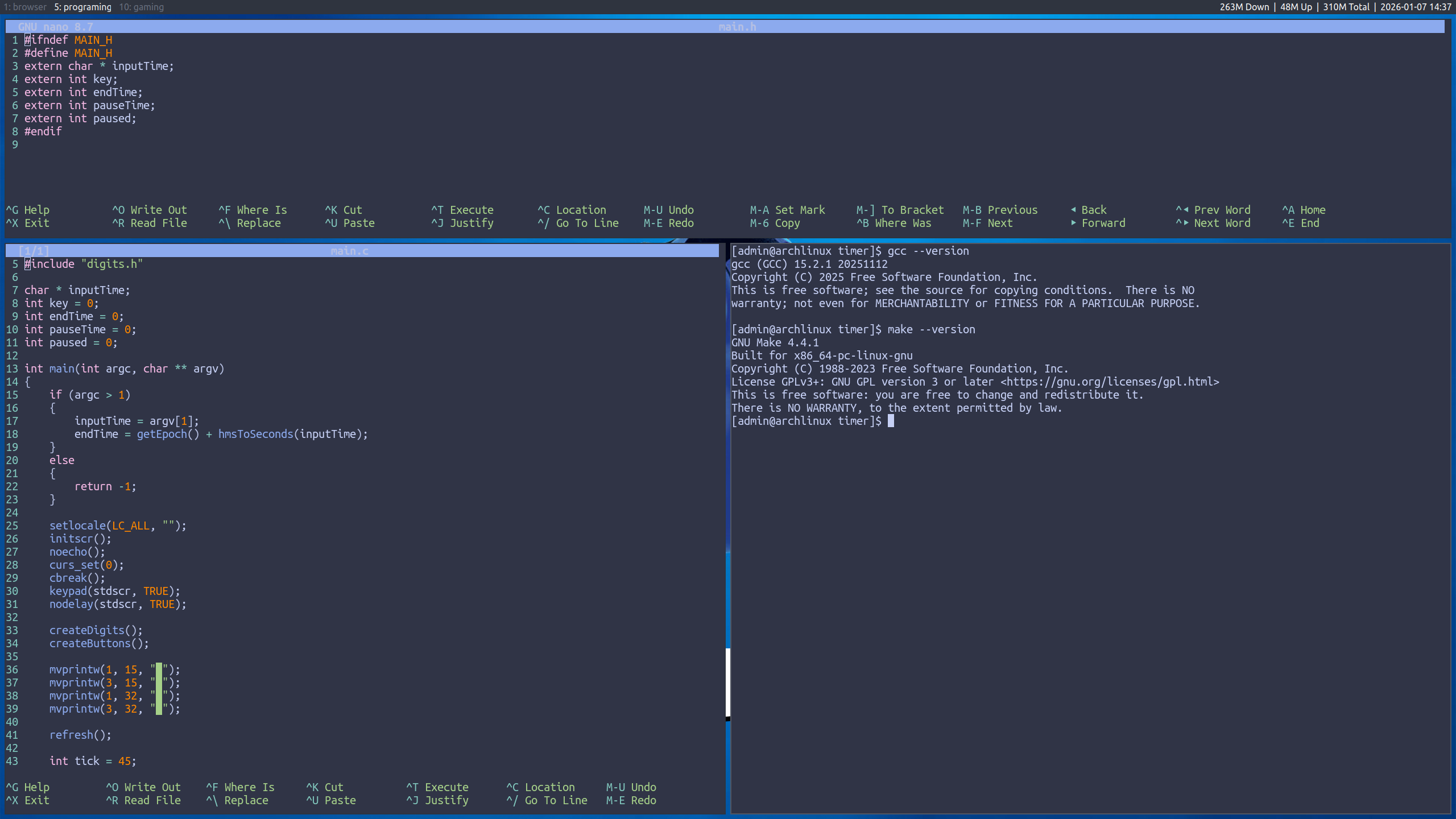Click Go To Line in main.h editor

tap(578, 223)
